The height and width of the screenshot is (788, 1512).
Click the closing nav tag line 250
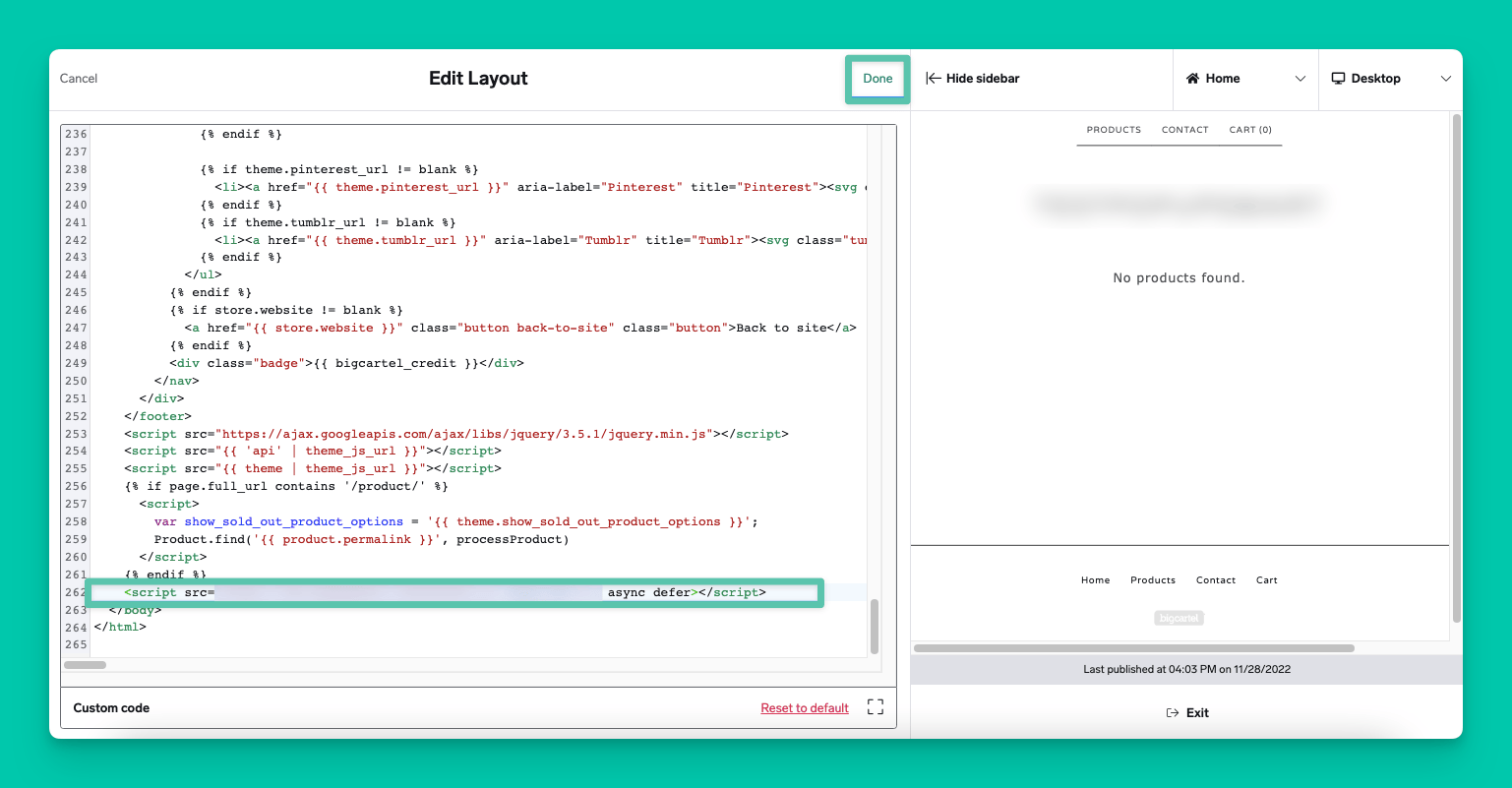[x=176, y=381]
